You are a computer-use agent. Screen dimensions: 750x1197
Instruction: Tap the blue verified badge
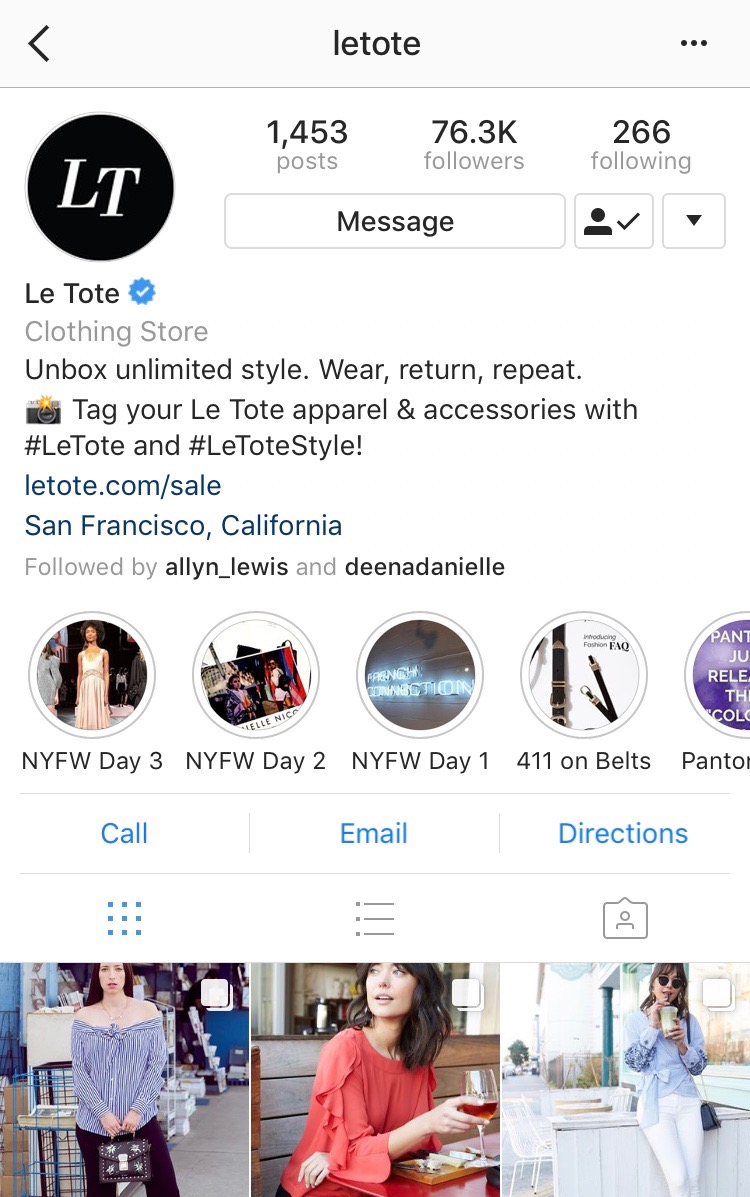pyautogui.click(x=142, y=292)
